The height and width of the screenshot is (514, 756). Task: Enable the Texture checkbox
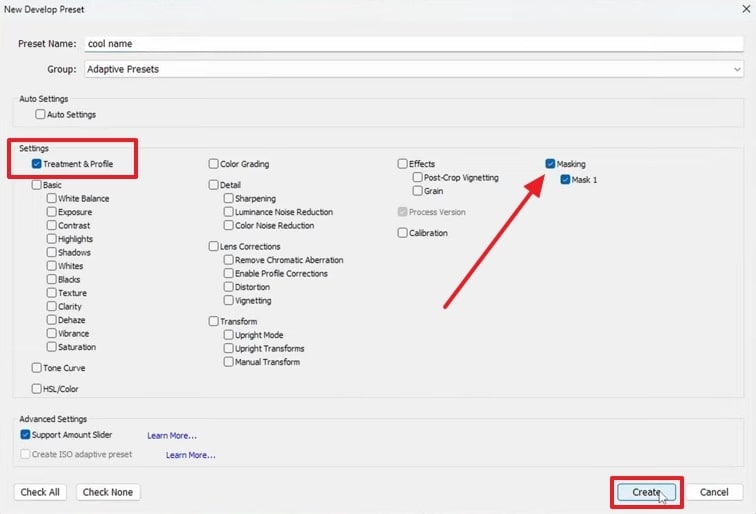coord(52,293)
